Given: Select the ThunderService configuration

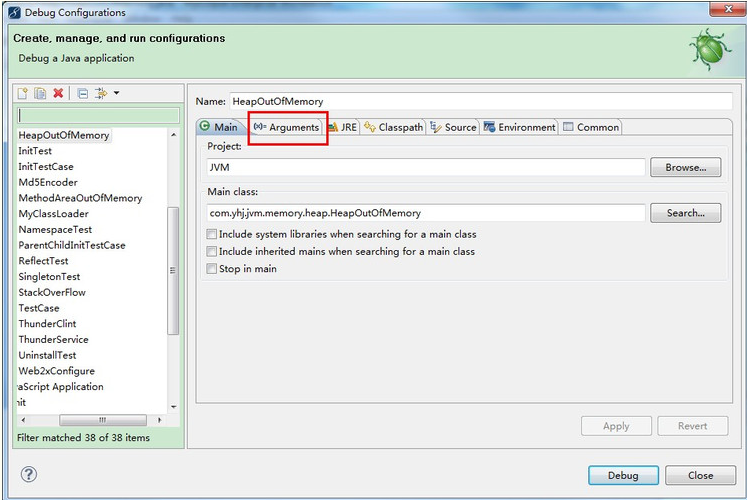Looking at the screenshot, I should pyautogui.click(x=53, y=340).
